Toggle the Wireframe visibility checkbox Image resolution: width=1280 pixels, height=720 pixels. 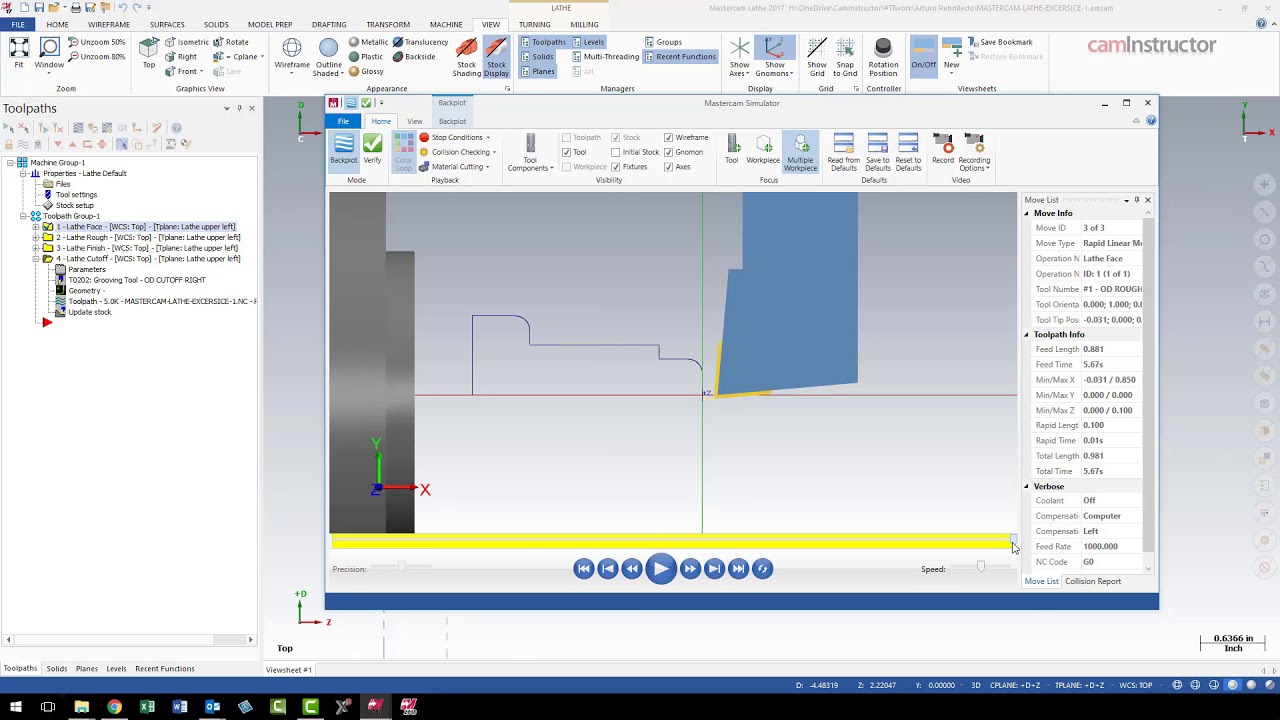coord(669,137)
